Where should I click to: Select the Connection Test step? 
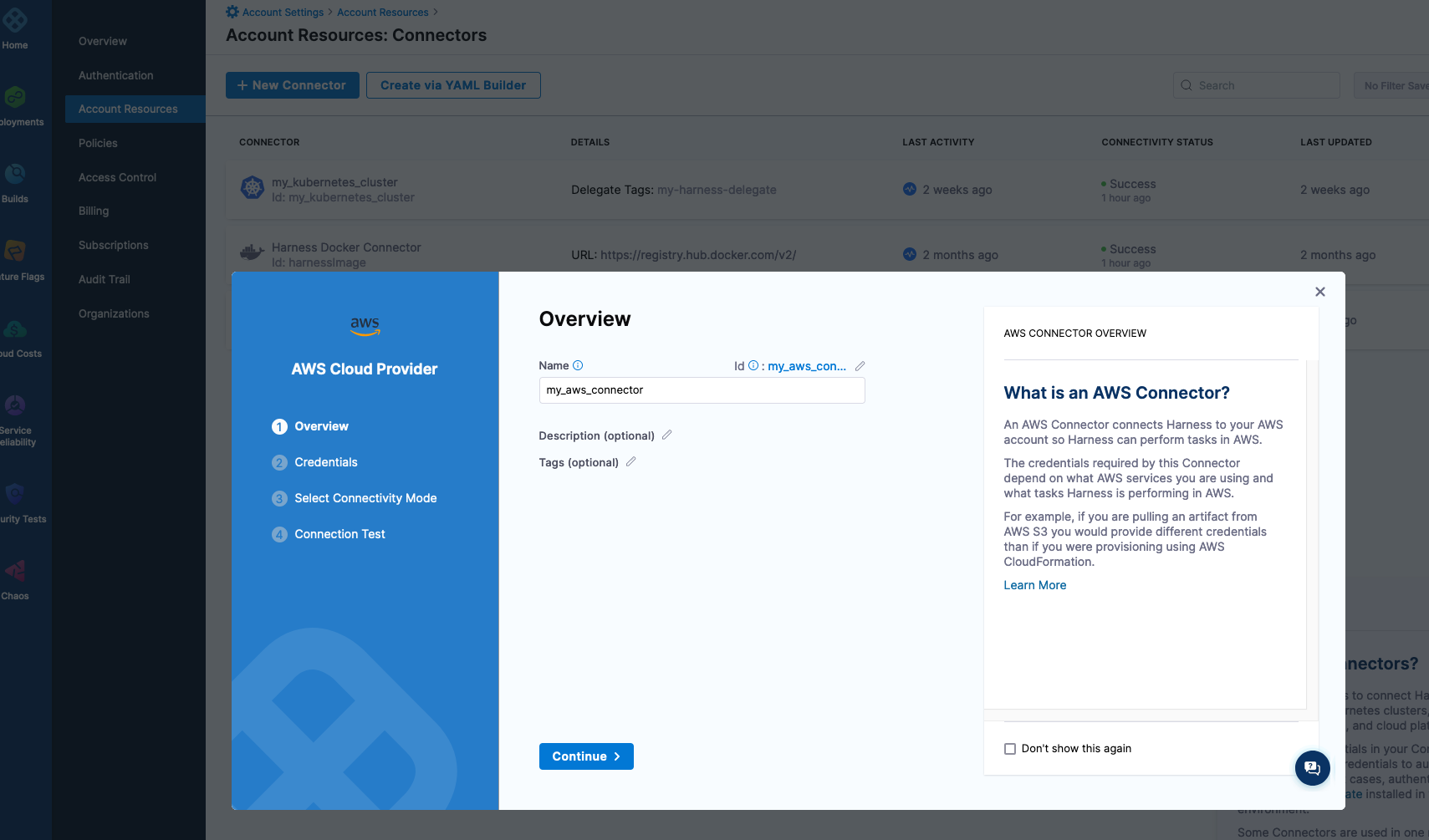pos(339,534)
